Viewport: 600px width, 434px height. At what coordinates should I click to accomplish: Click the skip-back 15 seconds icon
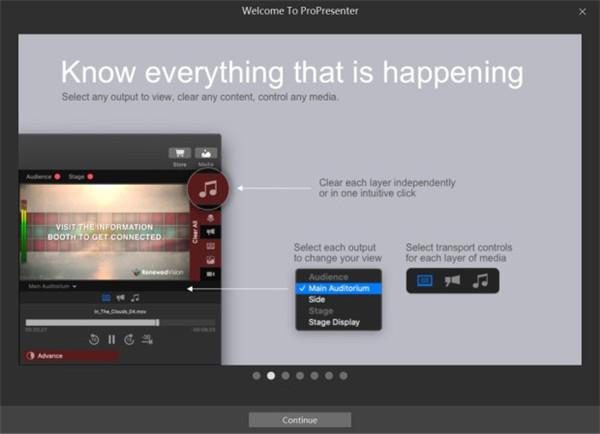(94, 339)
